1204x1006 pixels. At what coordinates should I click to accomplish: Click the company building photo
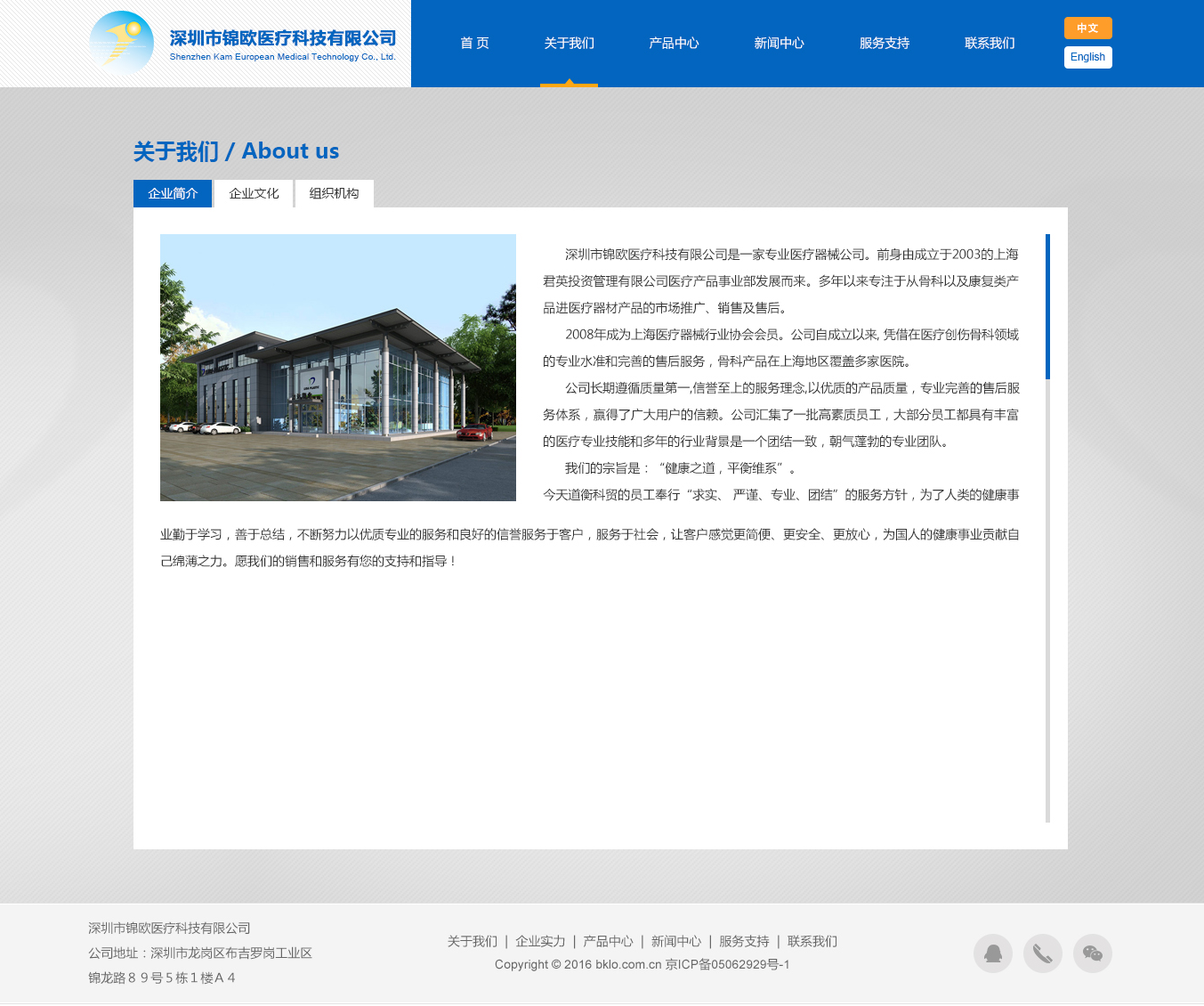click(x=337, y=367)
